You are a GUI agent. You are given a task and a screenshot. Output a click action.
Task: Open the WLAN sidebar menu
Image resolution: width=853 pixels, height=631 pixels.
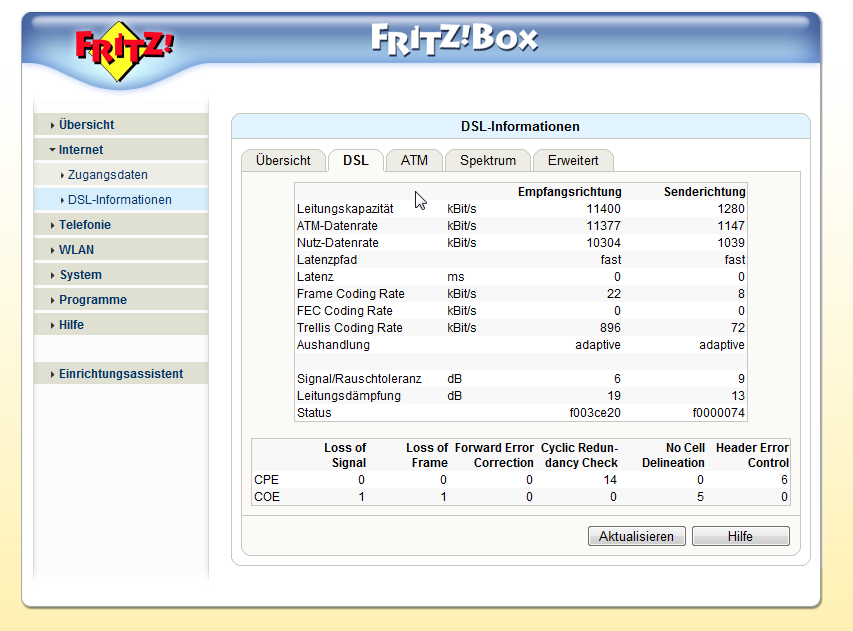121,250
